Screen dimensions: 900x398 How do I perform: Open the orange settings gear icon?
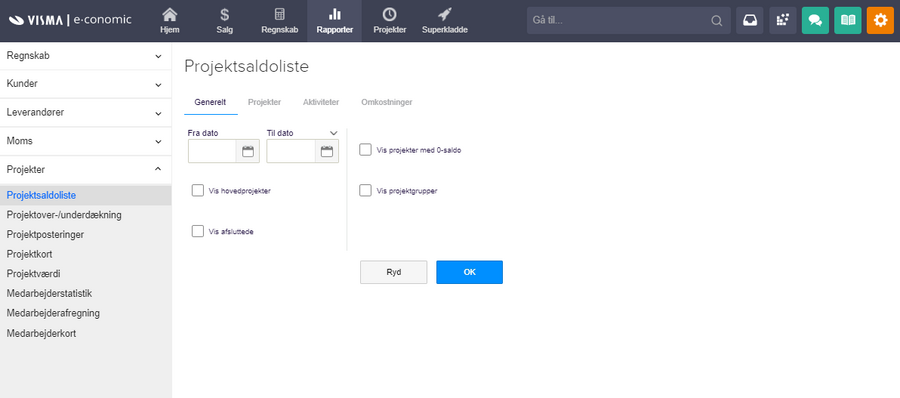click(880, 20)
